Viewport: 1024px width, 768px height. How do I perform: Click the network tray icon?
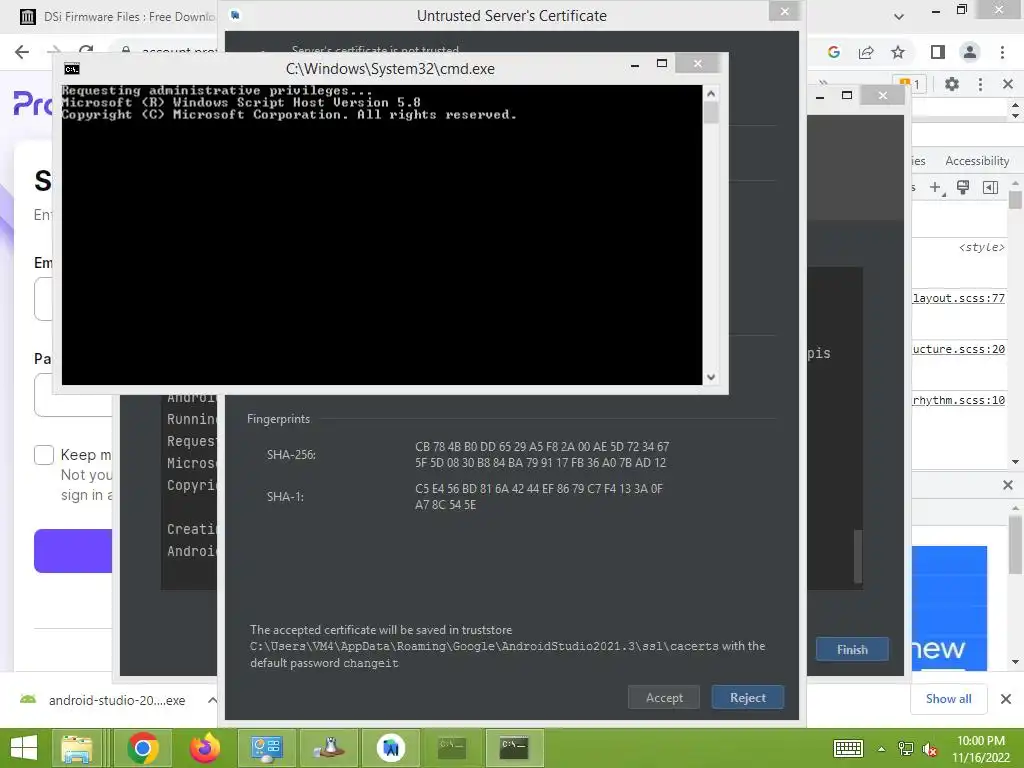906,749
